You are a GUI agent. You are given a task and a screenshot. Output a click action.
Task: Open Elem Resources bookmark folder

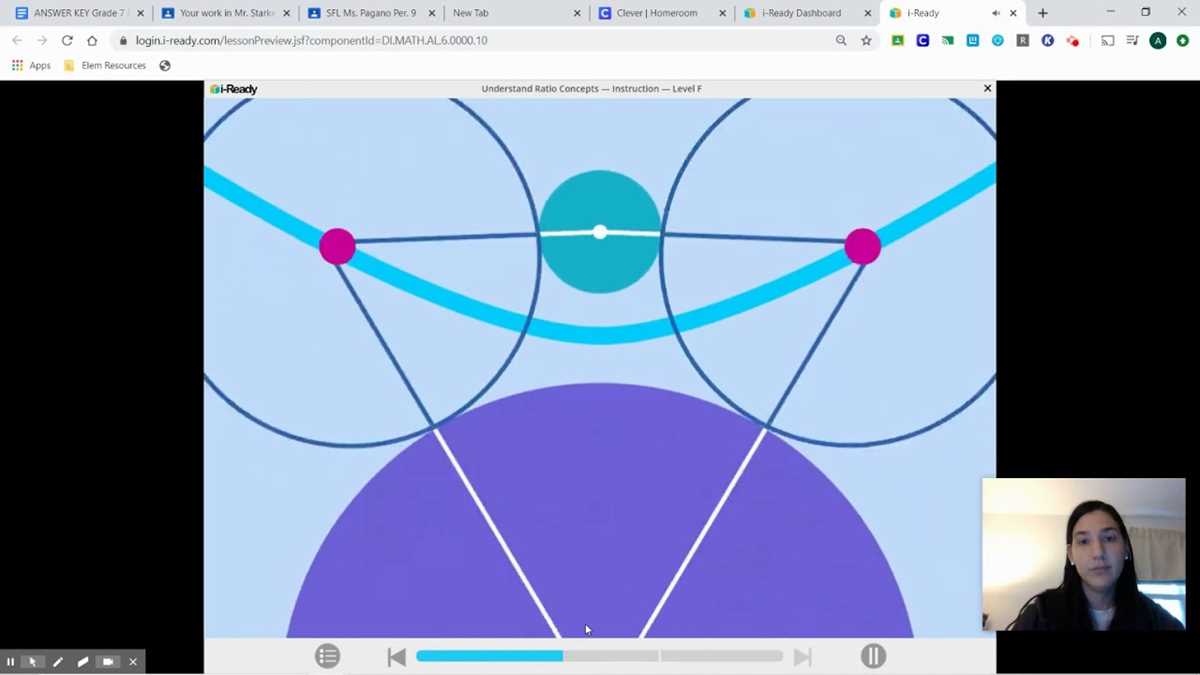(105, 65)
